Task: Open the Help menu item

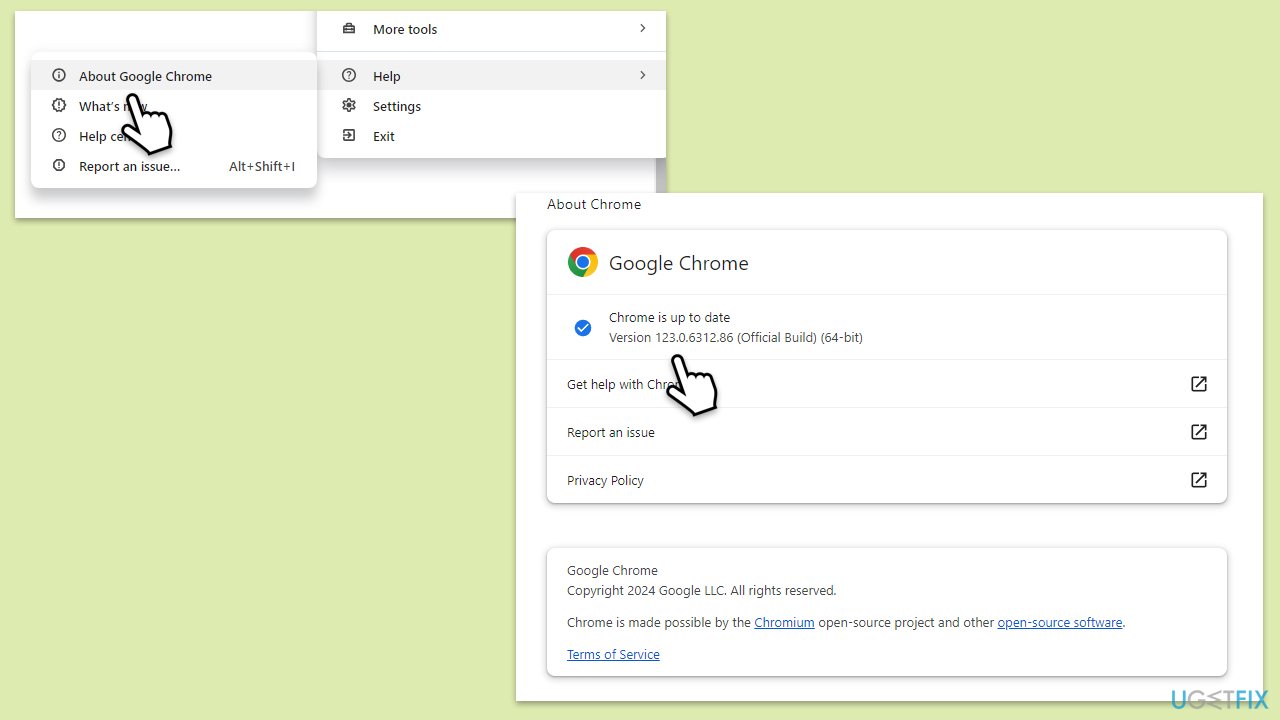Action: coord(491,76)
